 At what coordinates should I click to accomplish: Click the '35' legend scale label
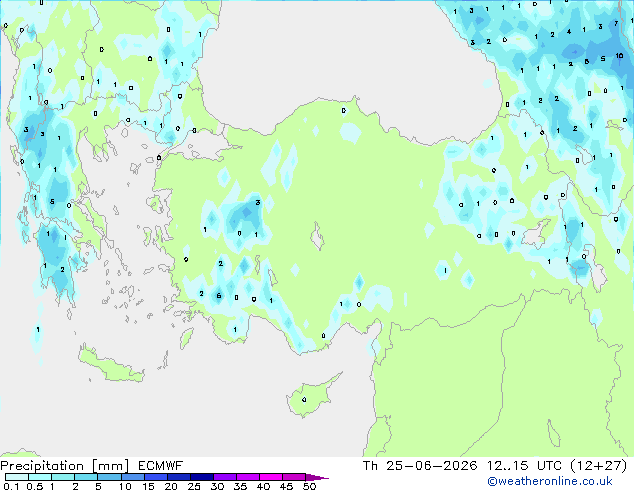(240, 486)
